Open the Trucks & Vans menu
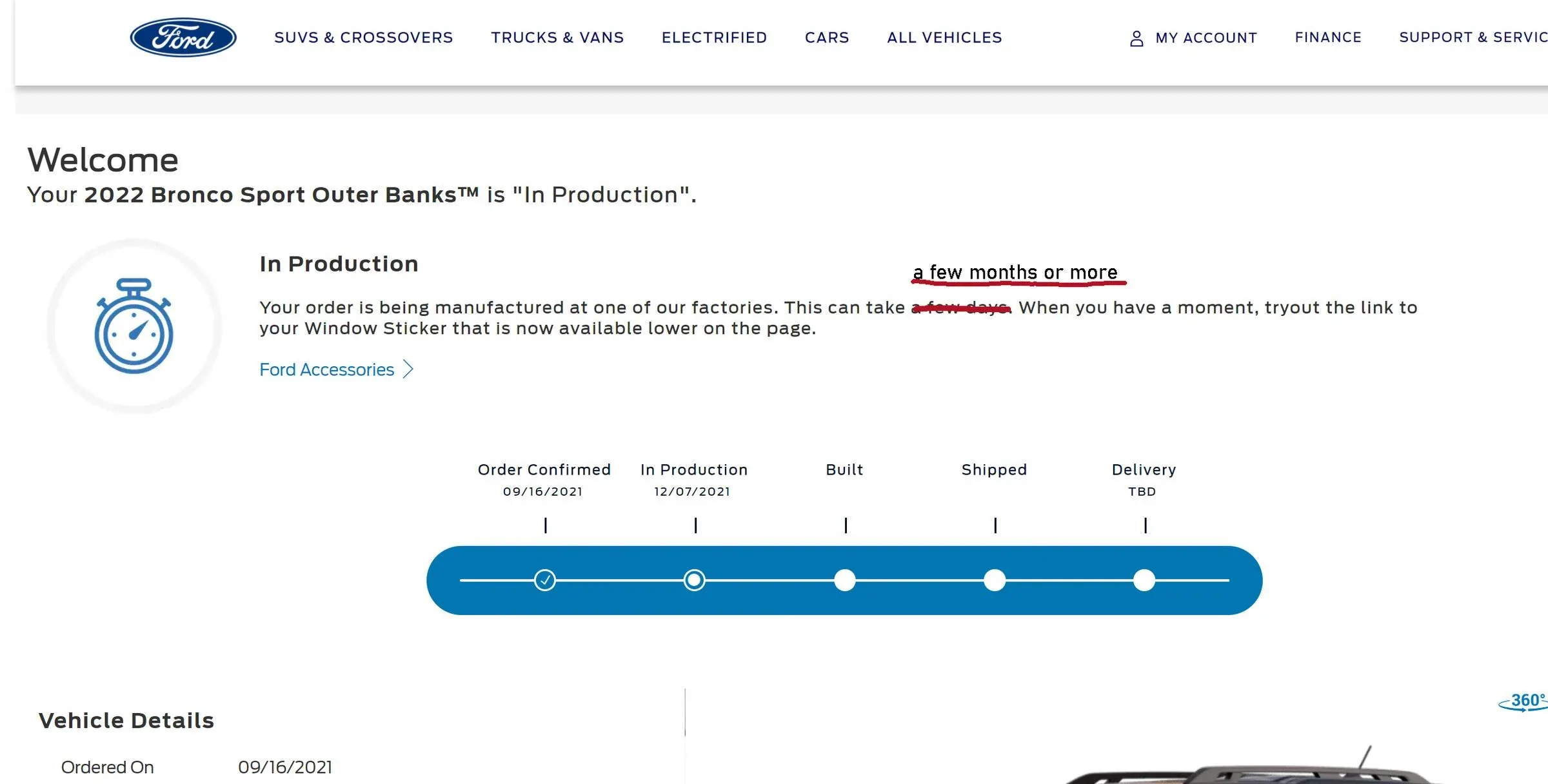 click(x=557, y=37)
